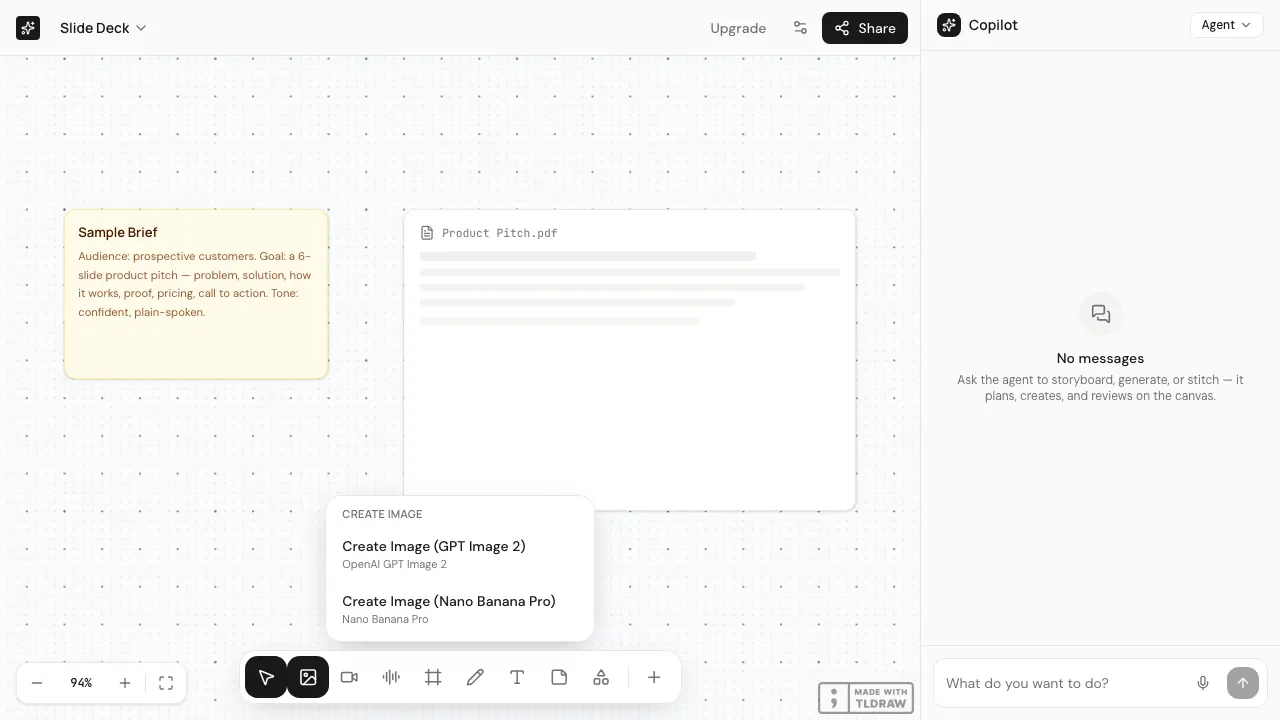Click the app logo icon at top left
The image size is (1280, 720).
pos(28,28)
